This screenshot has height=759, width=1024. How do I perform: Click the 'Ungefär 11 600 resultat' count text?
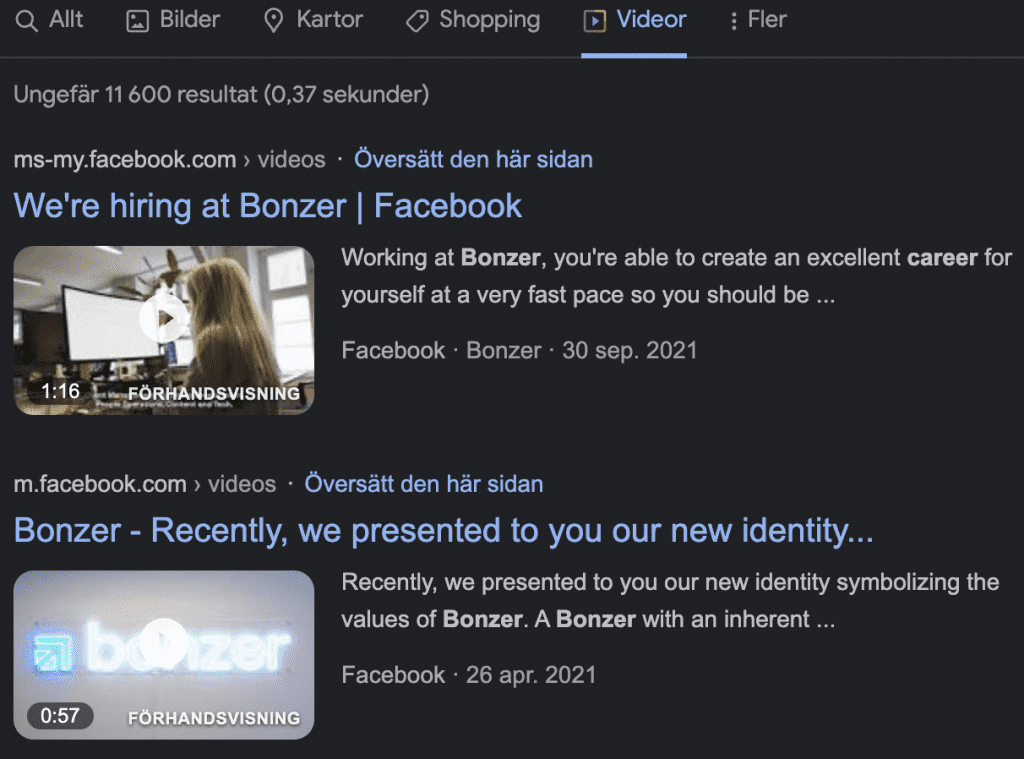point(221,95)
